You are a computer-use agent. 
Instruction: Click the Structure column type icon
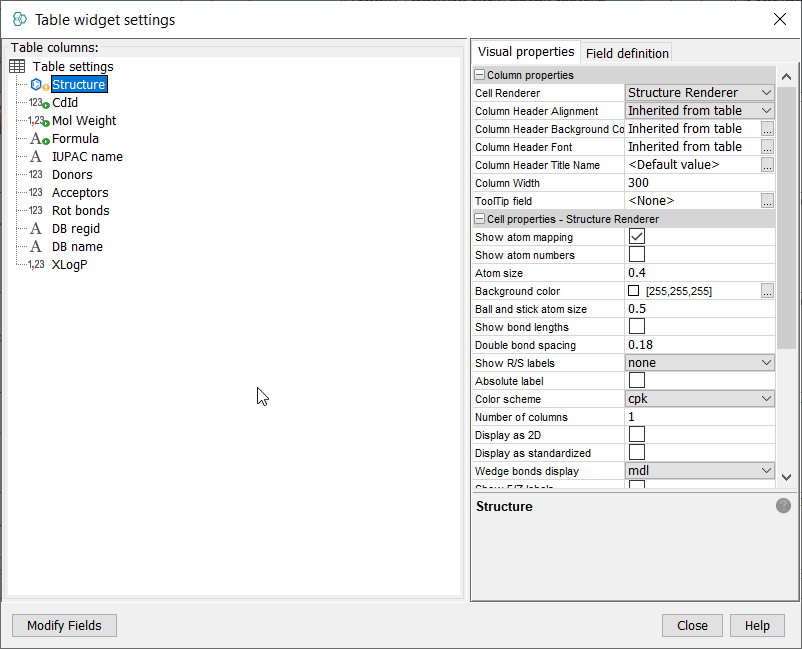click(39, 85)
